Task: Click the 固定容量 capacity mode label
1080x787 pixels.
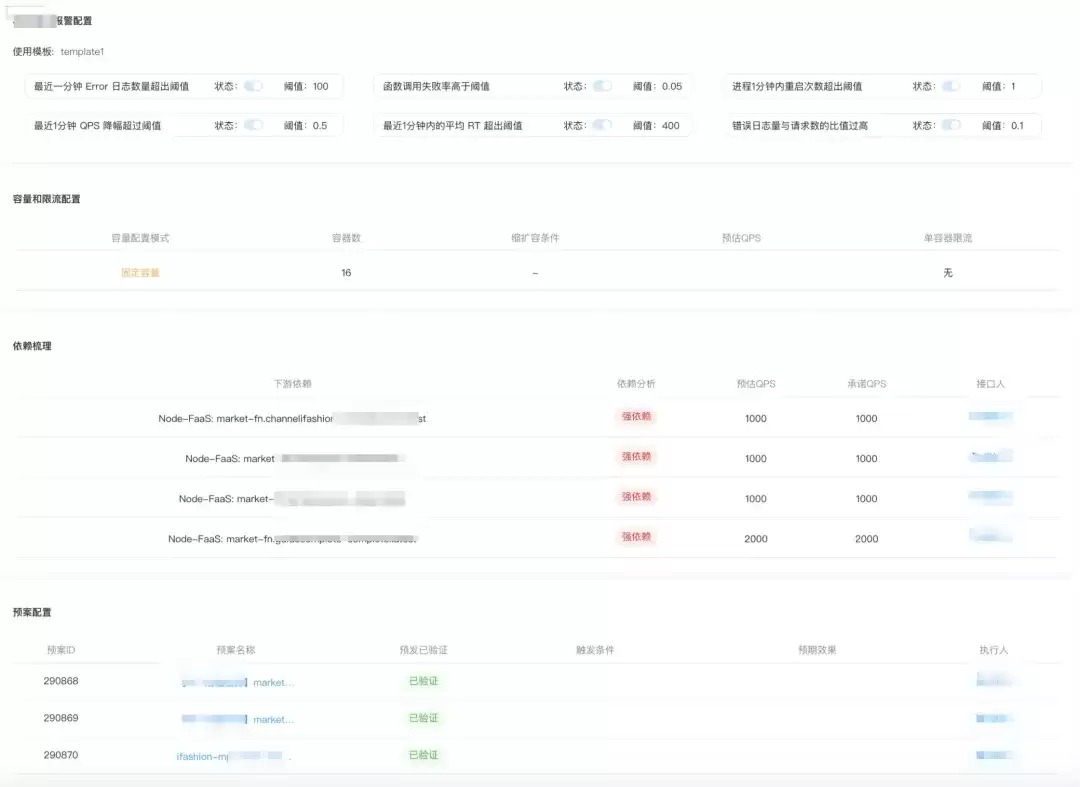Action: tap(141, 273)
